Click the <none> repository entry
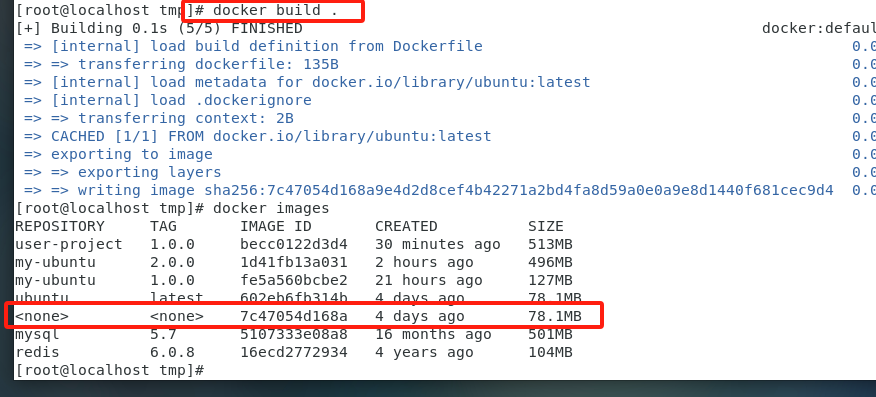876x397 pixels. (x=42, y=317)
